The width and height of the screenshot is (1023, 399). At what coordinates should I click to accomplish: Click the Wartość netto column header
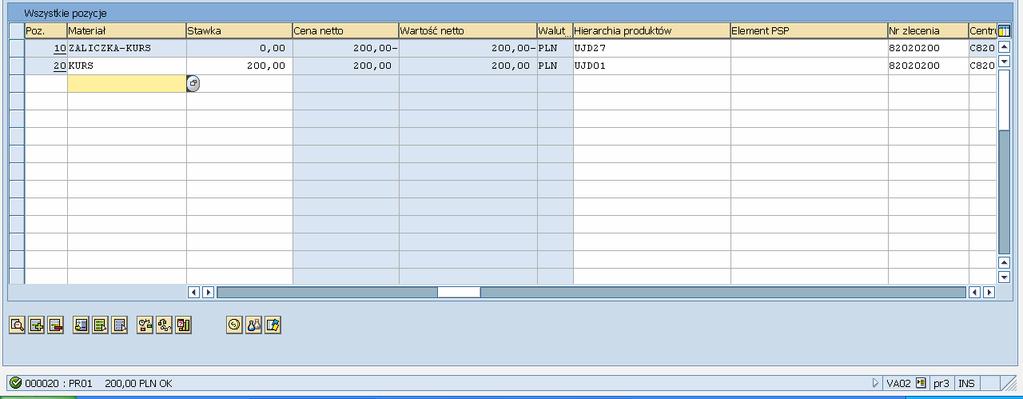click(x=468, y=31)
